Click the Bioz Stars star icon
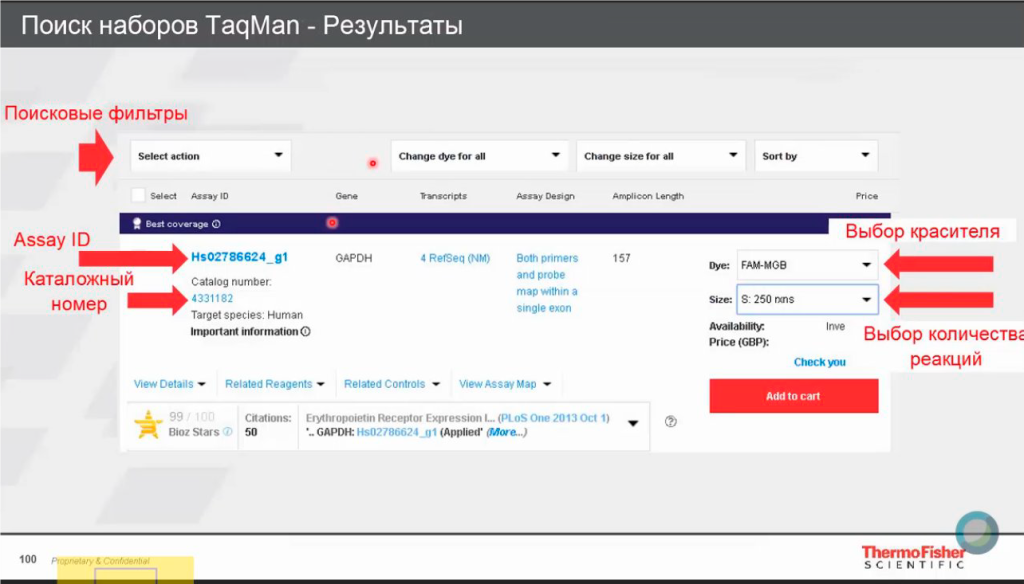1024x584 pixels. 147,423
